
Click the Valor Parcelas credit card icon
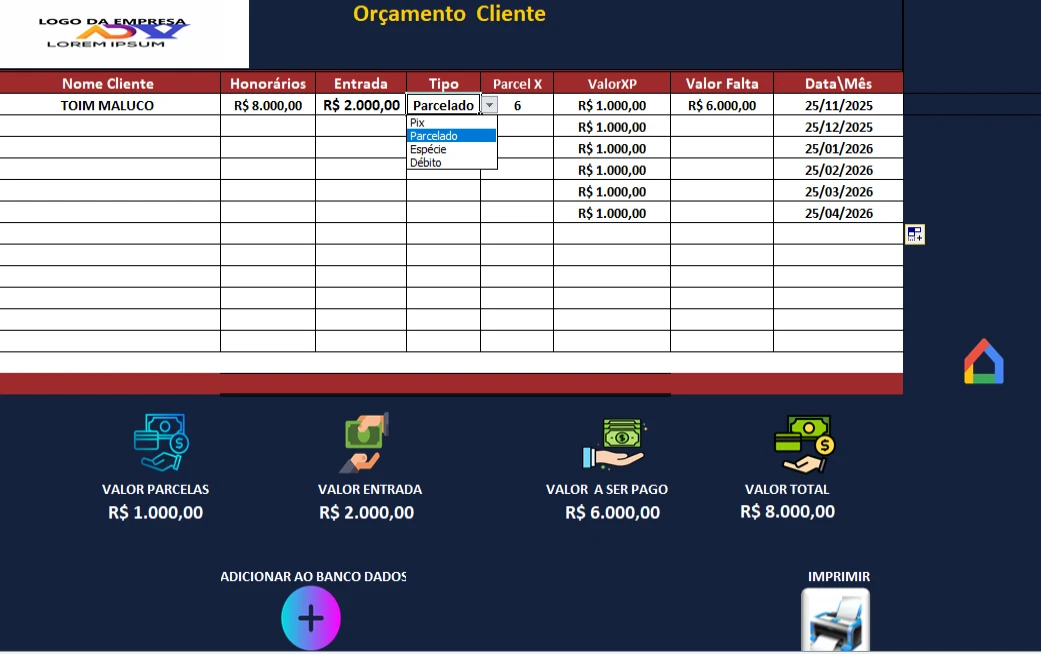pyautogui.click(x=161, y=442)
